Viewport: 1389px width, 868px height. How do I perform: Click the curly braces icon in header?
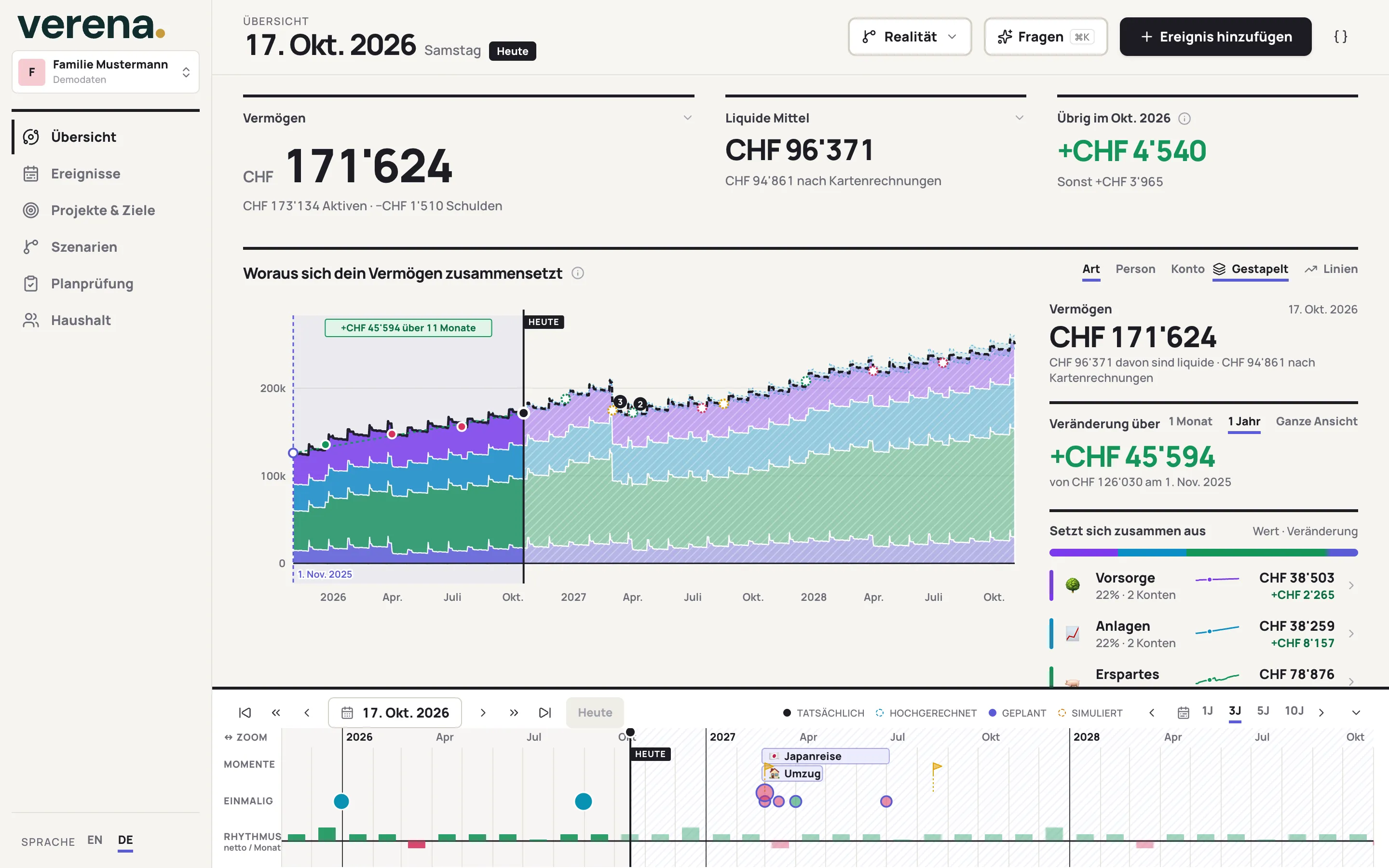point(1340,37)
